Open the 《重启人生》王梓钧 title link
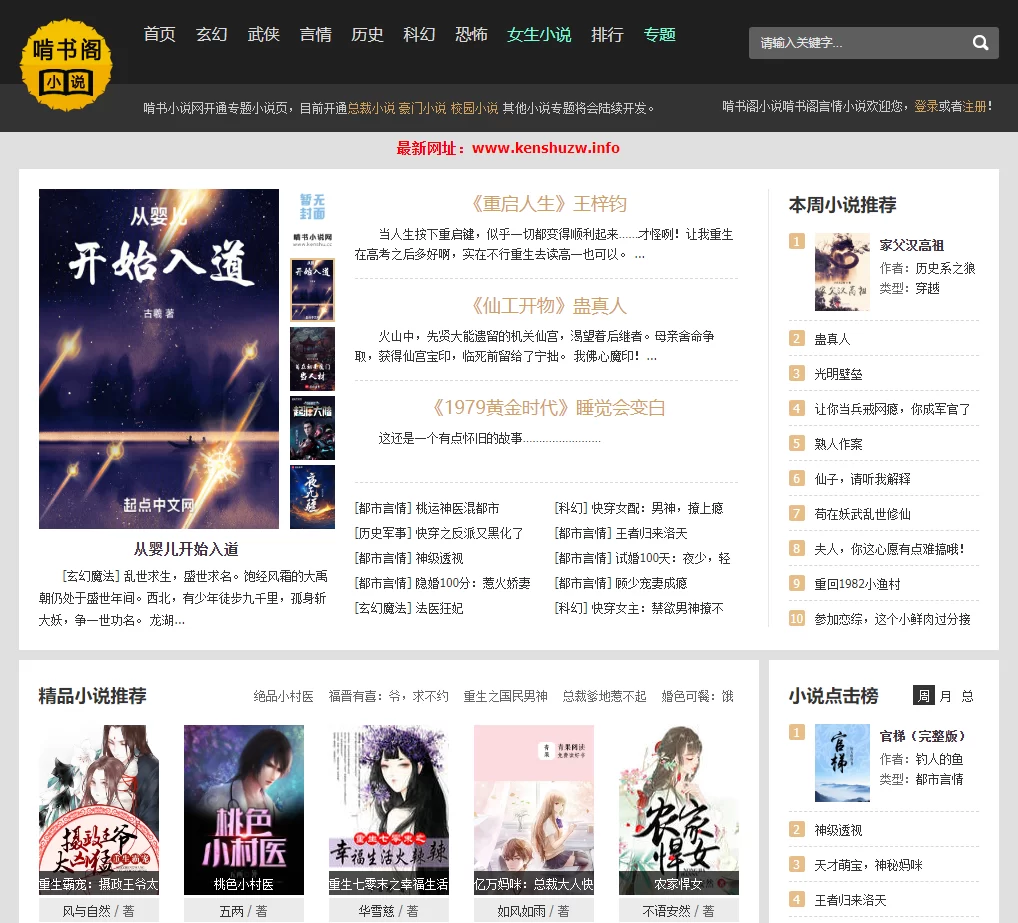This screenshot has height=923, width=1018. point(547,204)
